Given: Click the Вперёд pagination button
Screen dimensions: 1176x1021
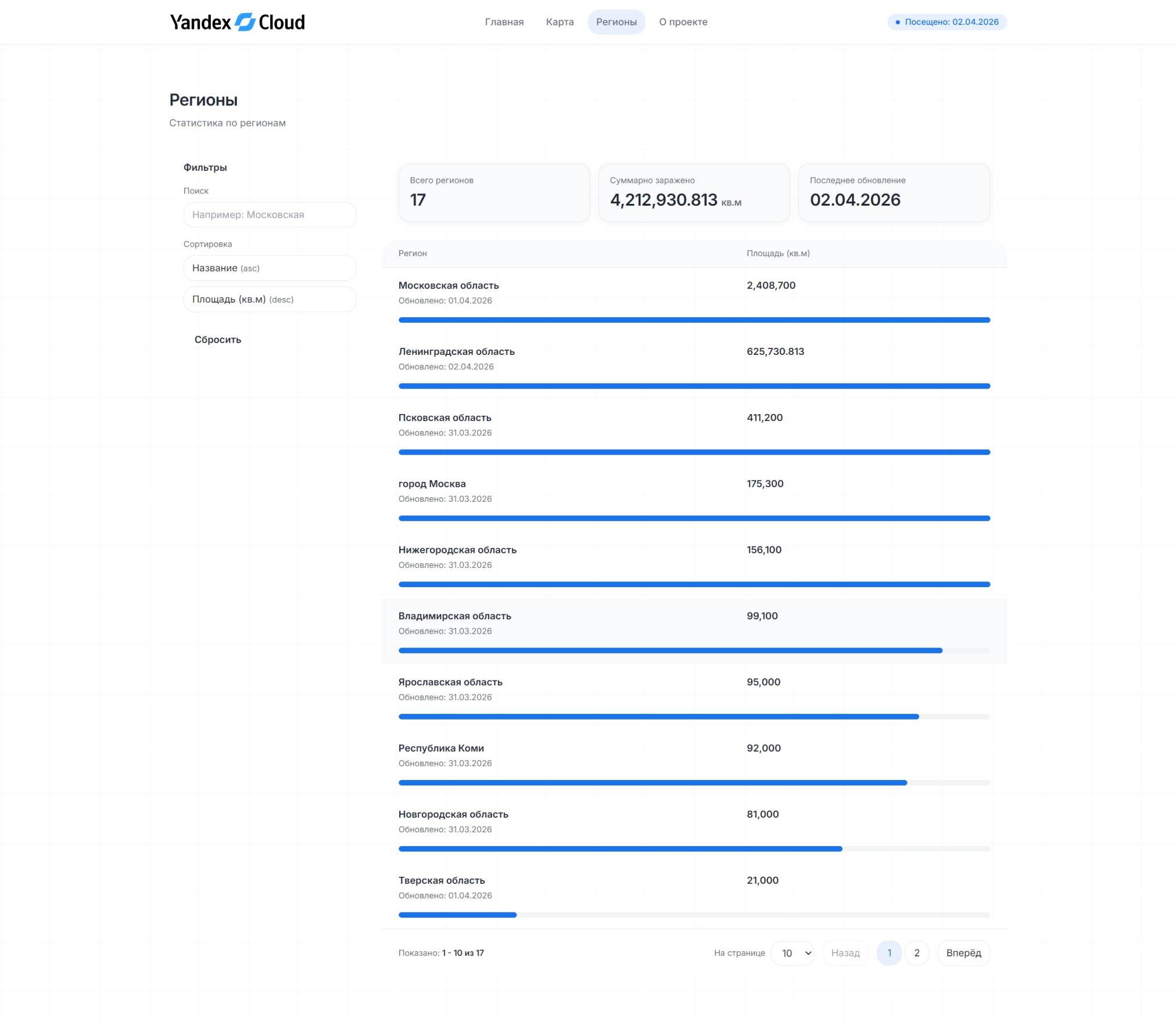Looking at the screenshot, I should (x=963, y=953).
